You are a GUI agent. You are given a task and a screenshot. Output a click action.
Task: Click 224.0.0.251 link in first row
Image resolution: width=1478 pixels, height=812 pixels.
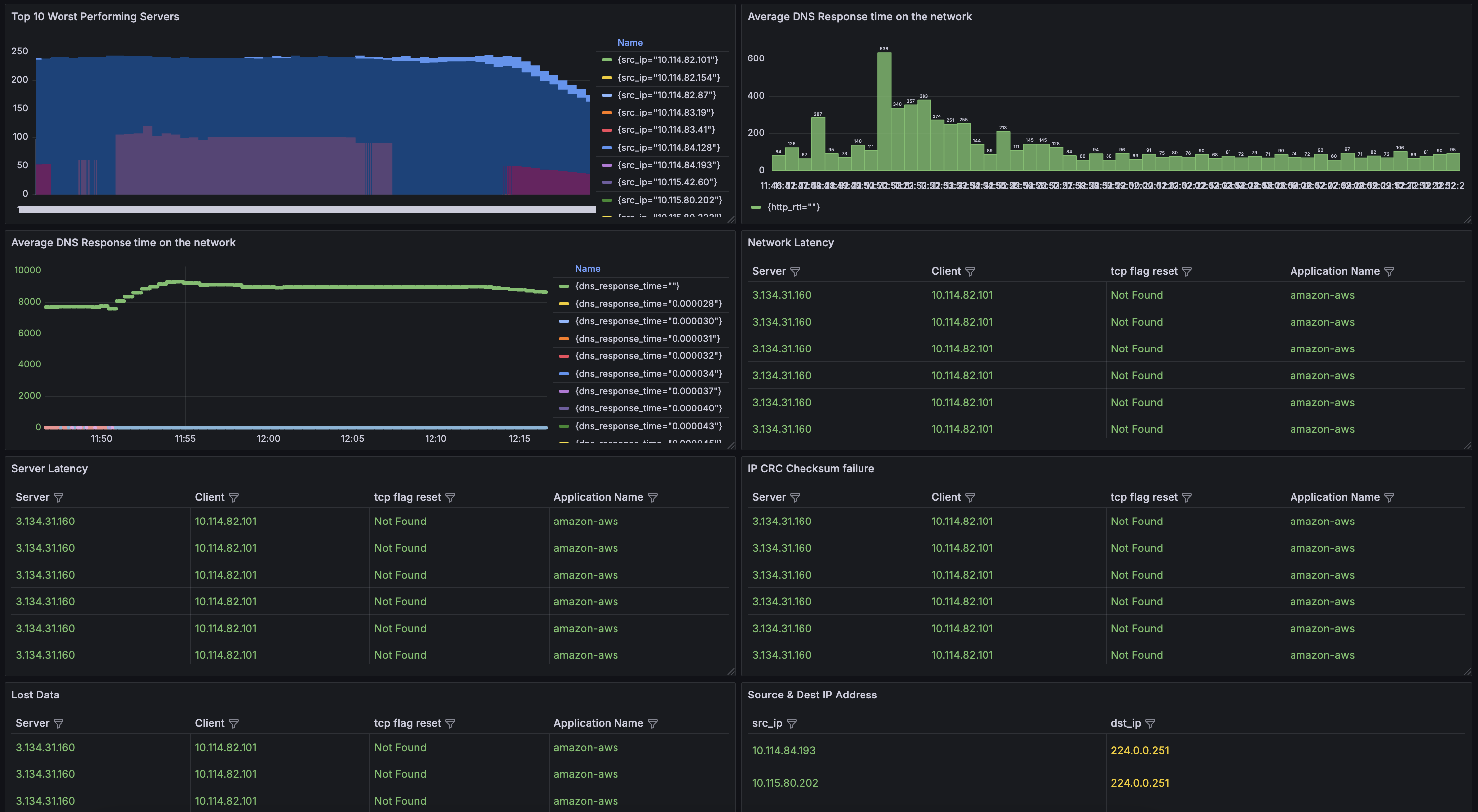click(x=1139, y=750)
